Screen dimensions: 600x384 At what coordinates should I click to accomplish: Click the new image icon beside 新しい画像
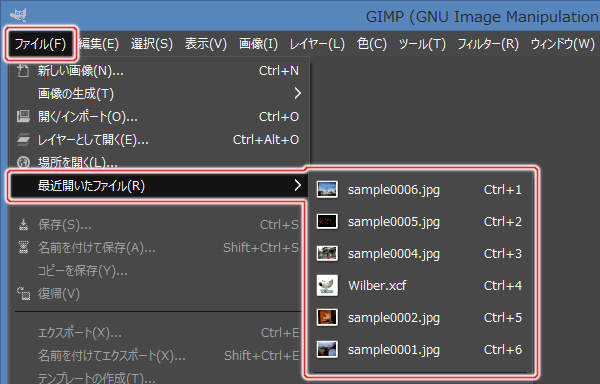pos(23,71)
